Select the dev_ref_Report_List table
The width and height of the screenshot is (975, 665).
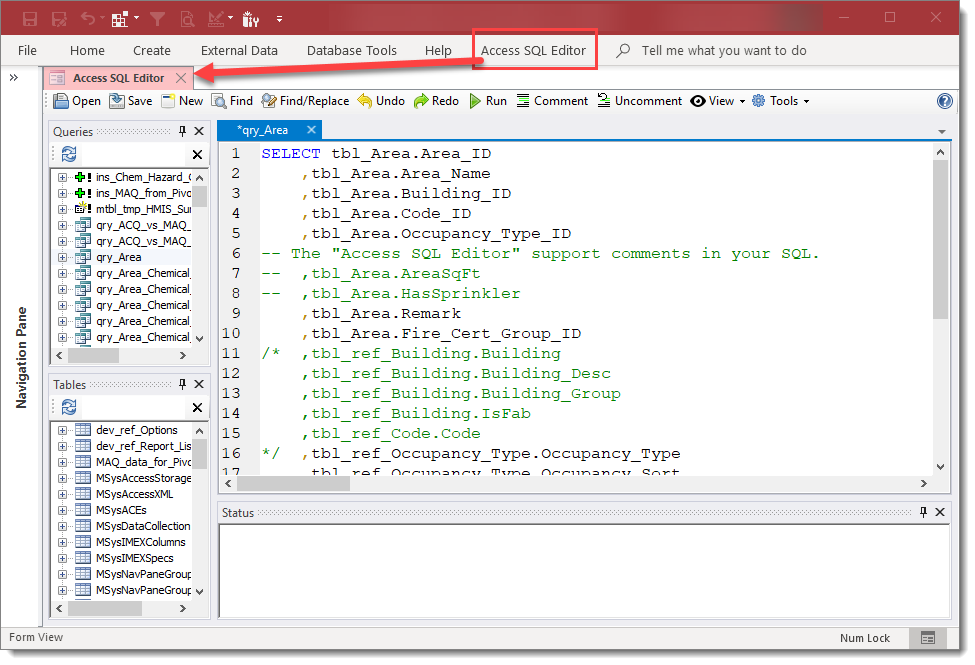[143, 447]
